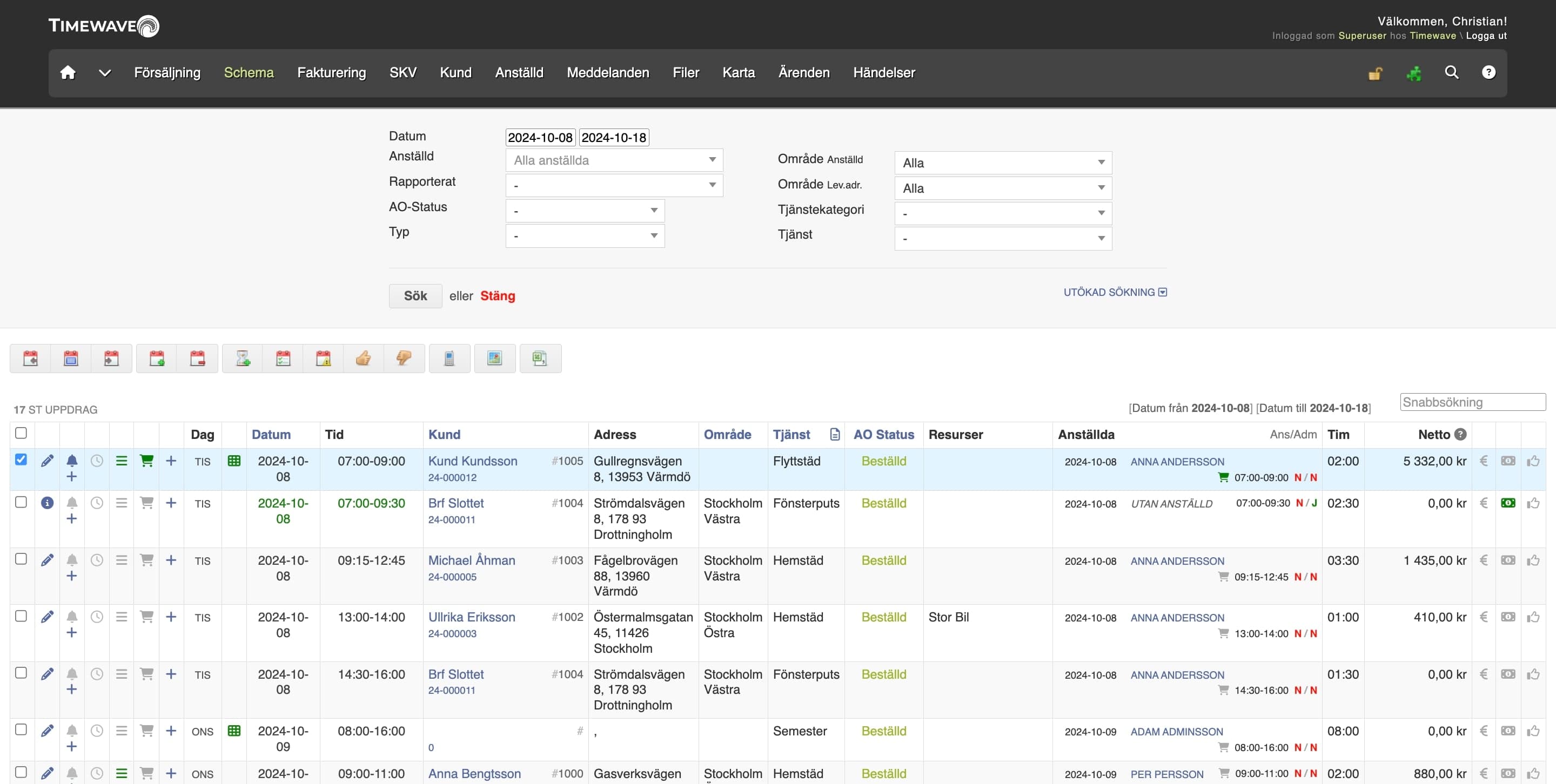Click the document icon in Tjänst column header
Screen dimensions: 1556x784
[835, 435]
